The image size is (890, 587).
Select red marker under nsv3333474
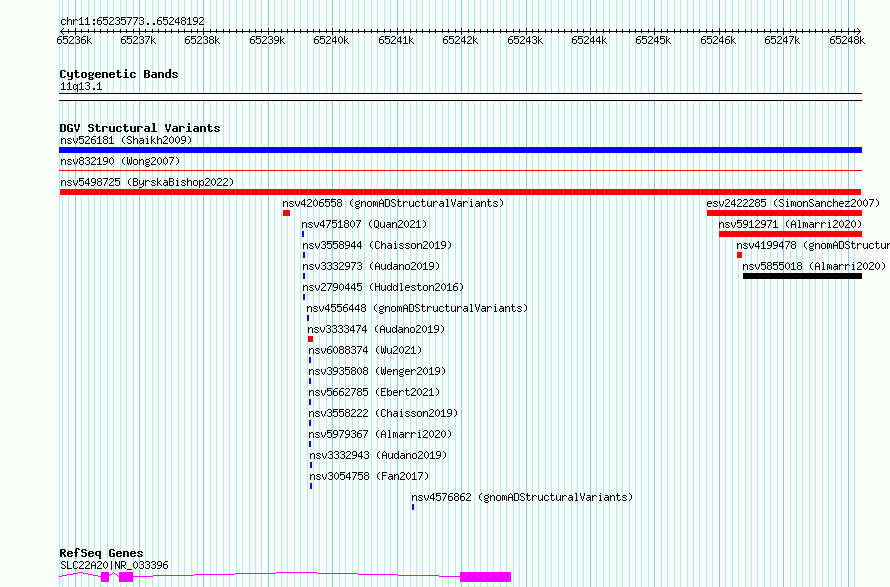310,339
